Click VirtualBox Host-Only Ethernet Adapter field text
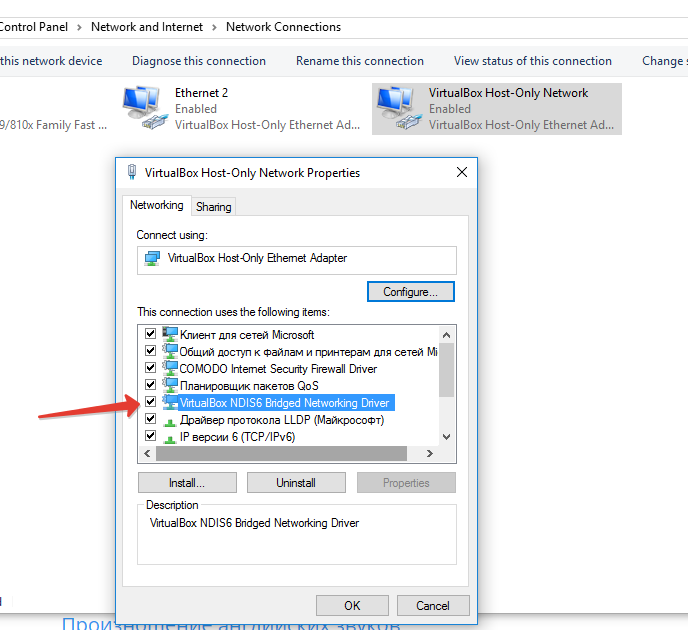This screenshot has height=630, width=688. pos(257,258)
